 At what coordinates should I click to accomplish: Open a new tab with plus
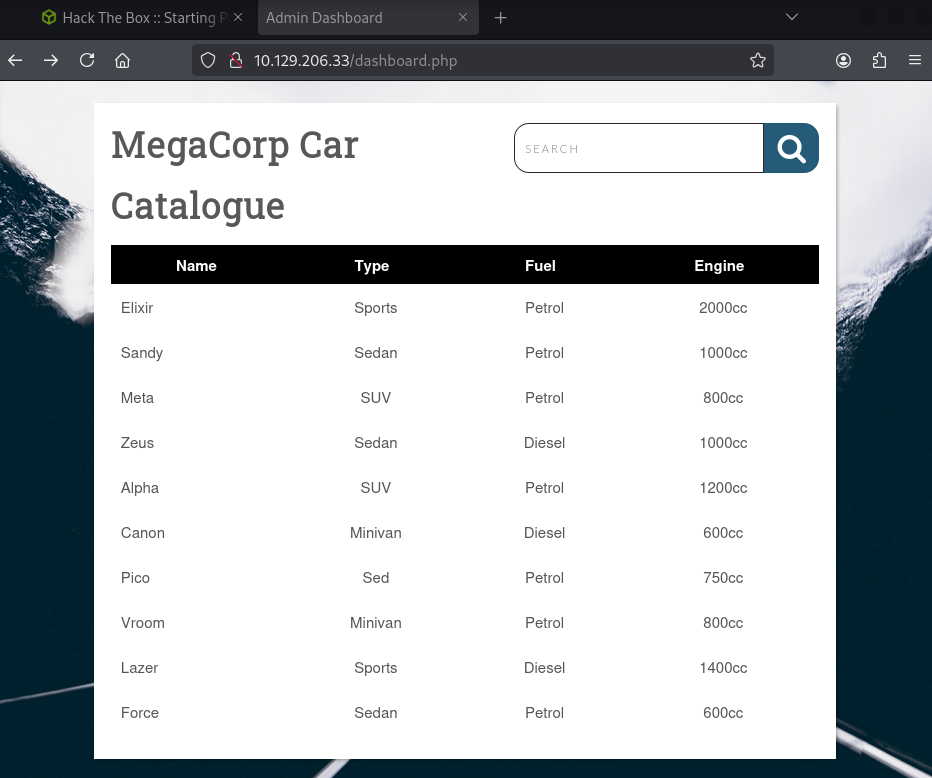coord(500,18)
